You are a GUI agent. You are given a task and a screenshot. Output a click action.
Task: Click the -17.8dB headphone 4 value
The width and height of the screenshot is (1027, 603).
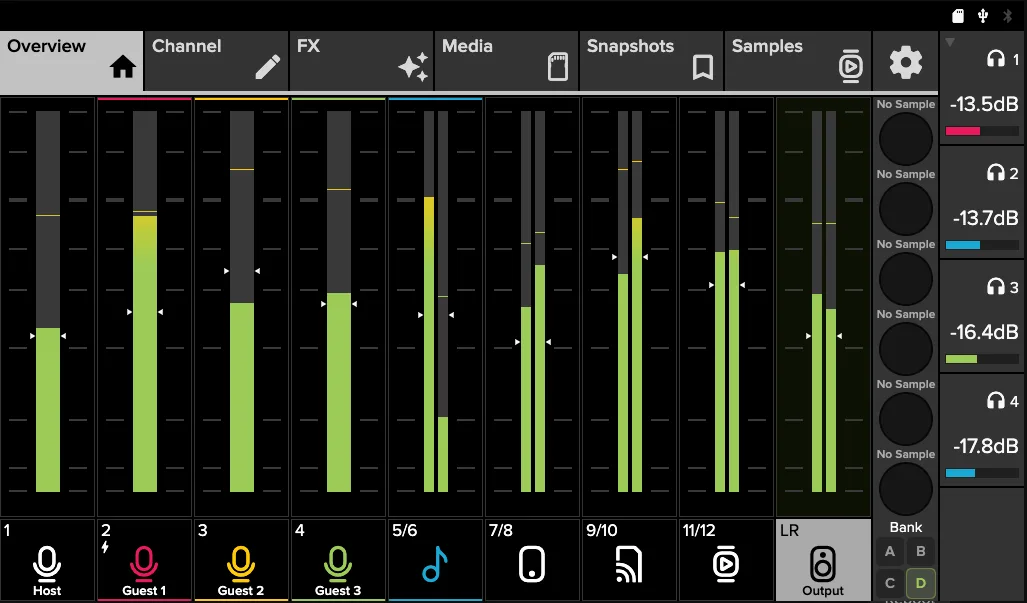tap(985, 446)
